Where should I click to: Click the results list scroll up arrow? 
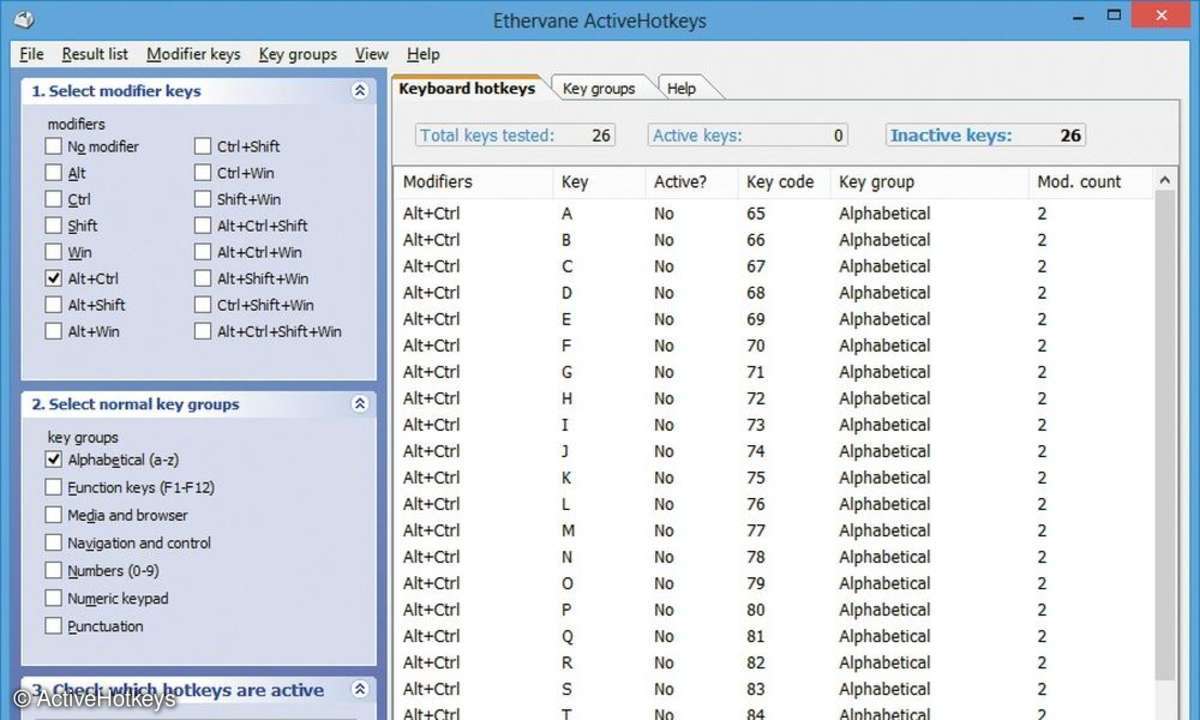[x=1165, y=181]
